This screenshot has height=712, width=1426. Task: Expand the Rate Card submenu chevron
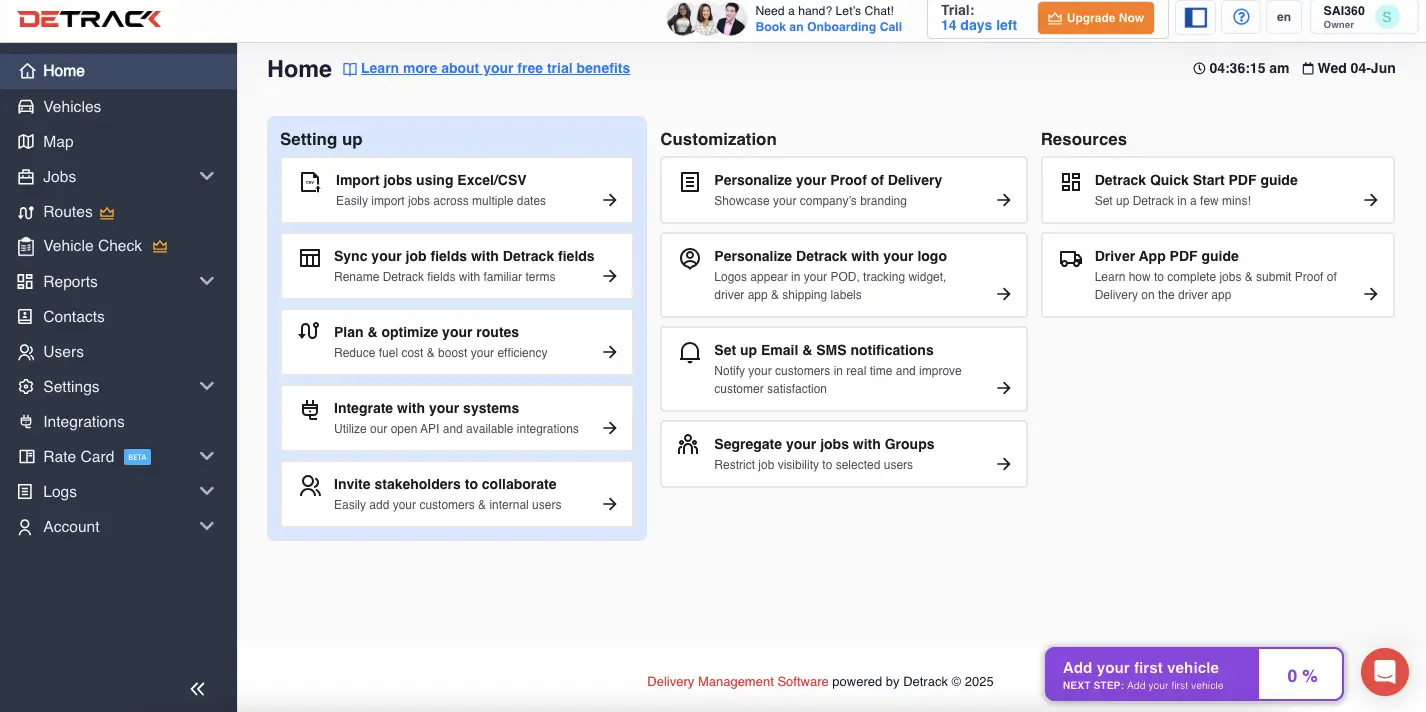207,457
